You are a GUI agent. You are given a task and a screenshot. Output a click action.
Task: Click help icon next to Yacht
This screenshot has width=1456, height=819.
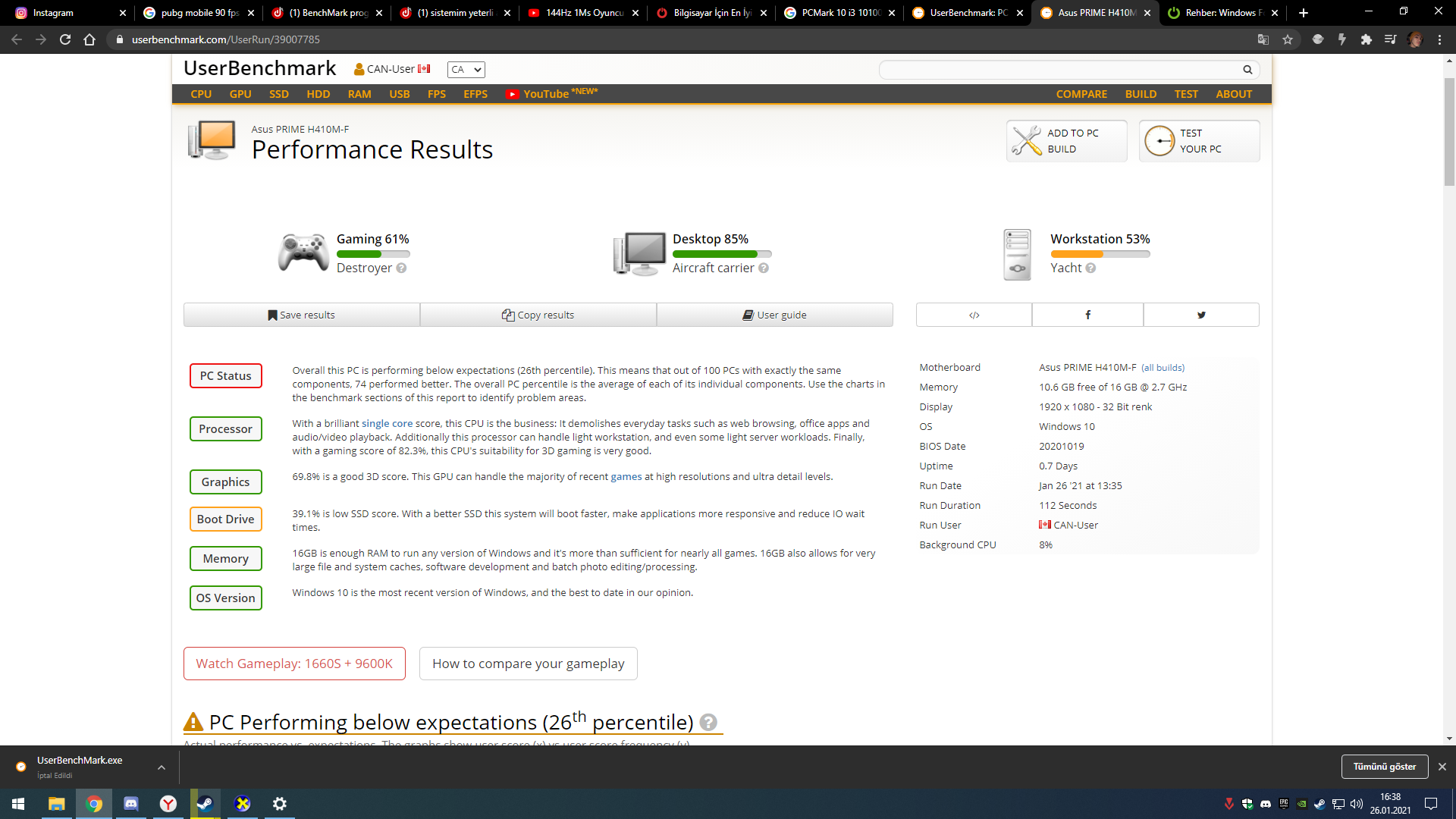pyautogui.click(x=1090, y=268)
